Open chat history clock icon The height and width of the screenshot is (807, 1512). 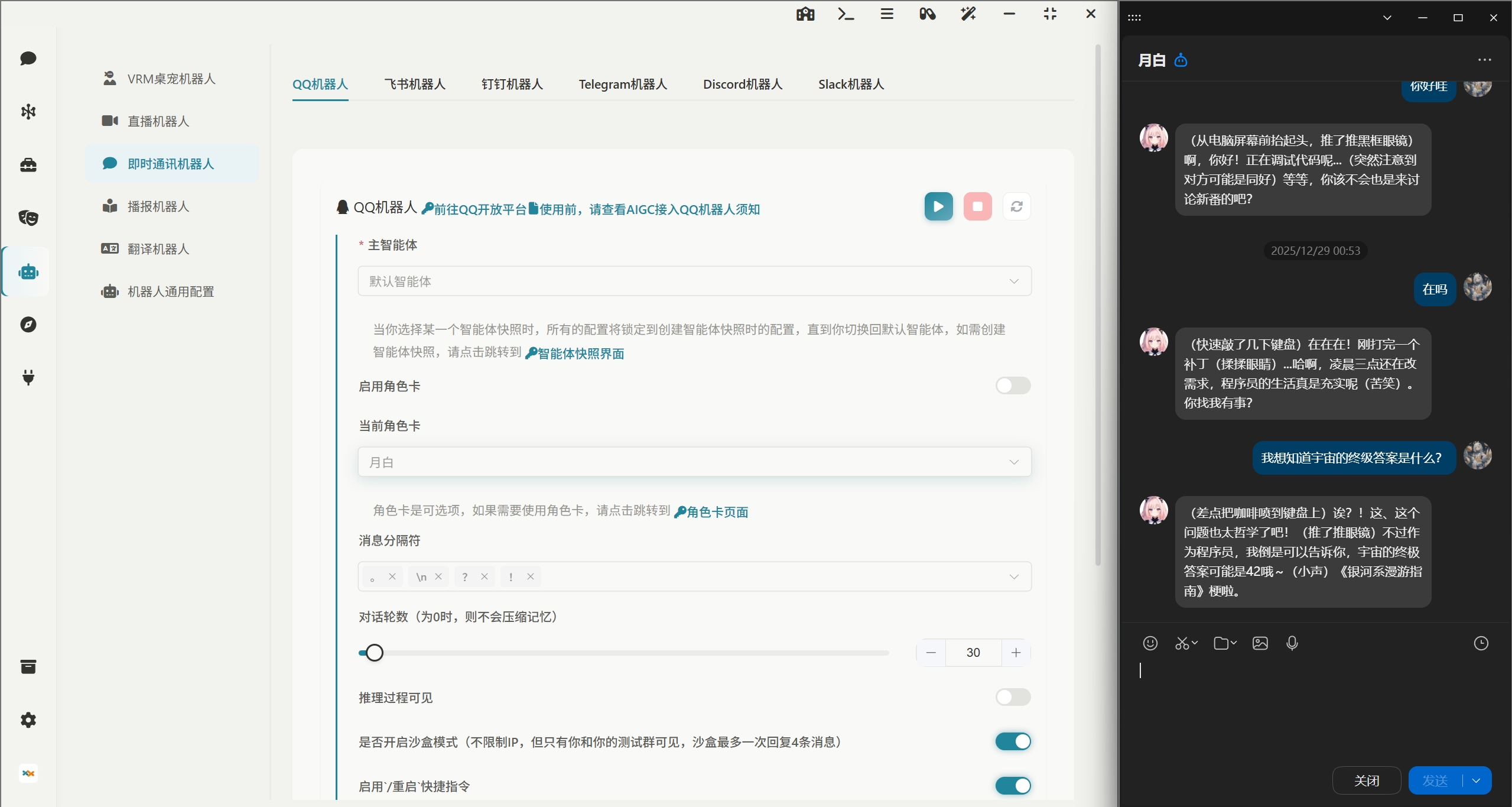pos(1481,643)
